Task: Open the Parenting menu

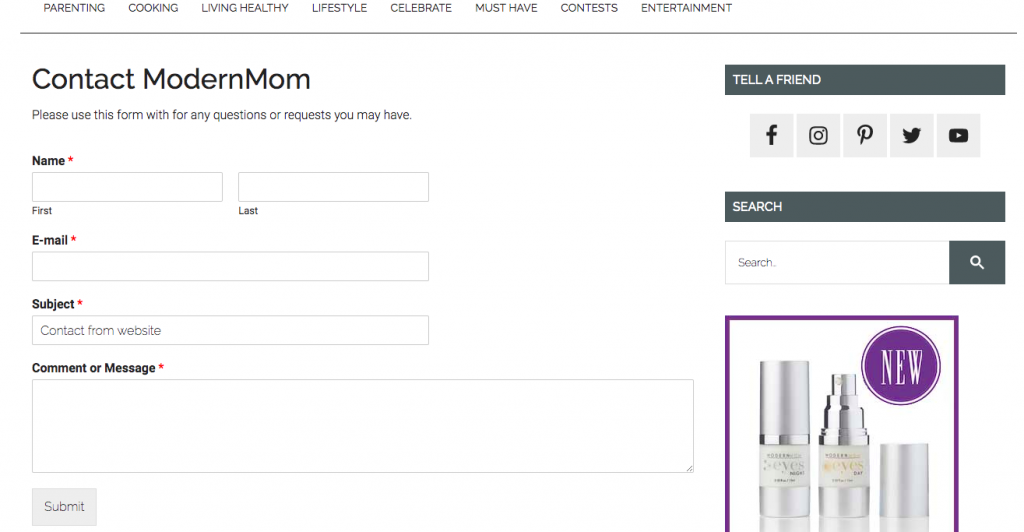Action: tap(74, 8)
